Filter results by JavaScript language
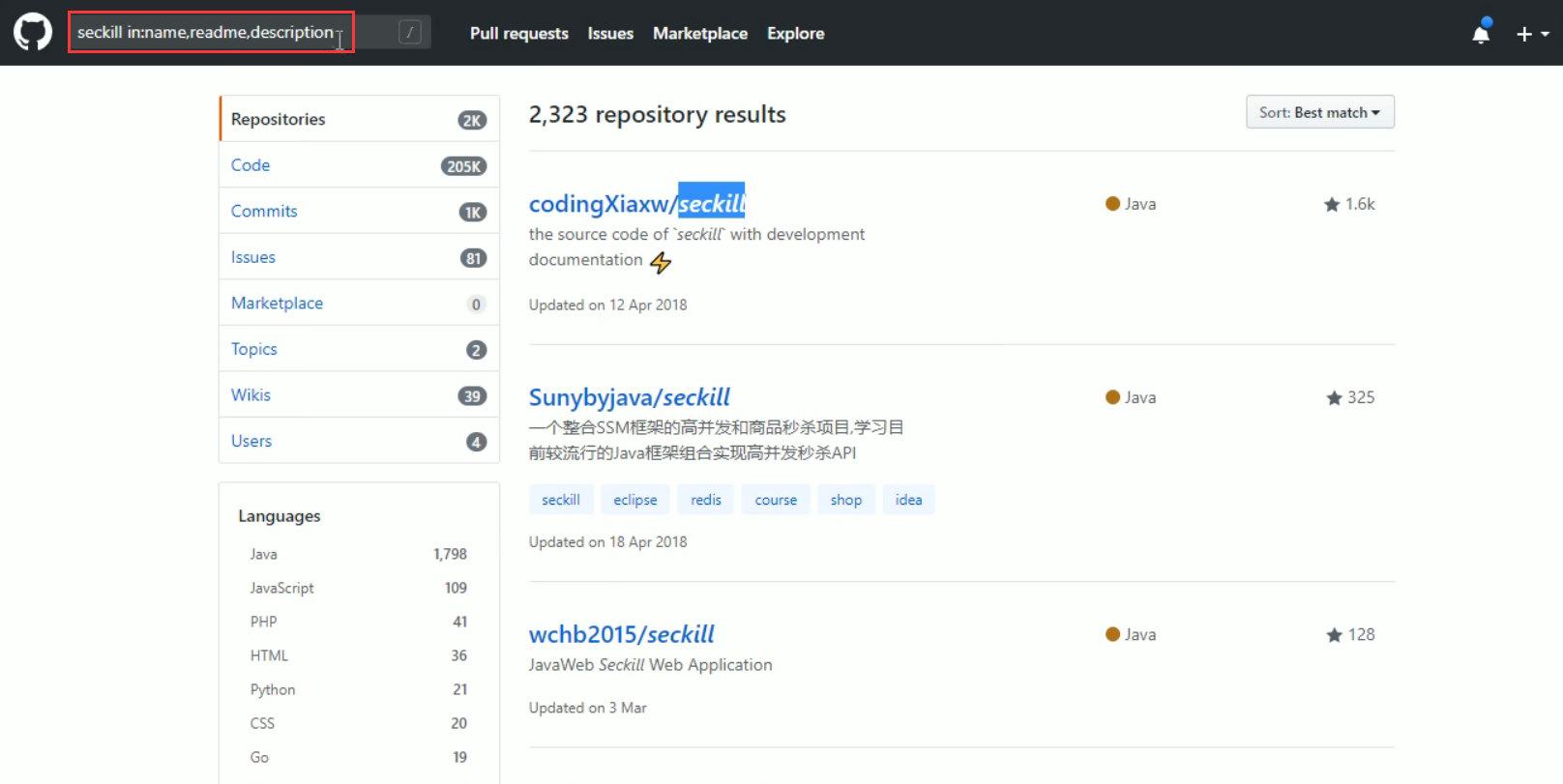1563x784 pixels. [358, 588]
